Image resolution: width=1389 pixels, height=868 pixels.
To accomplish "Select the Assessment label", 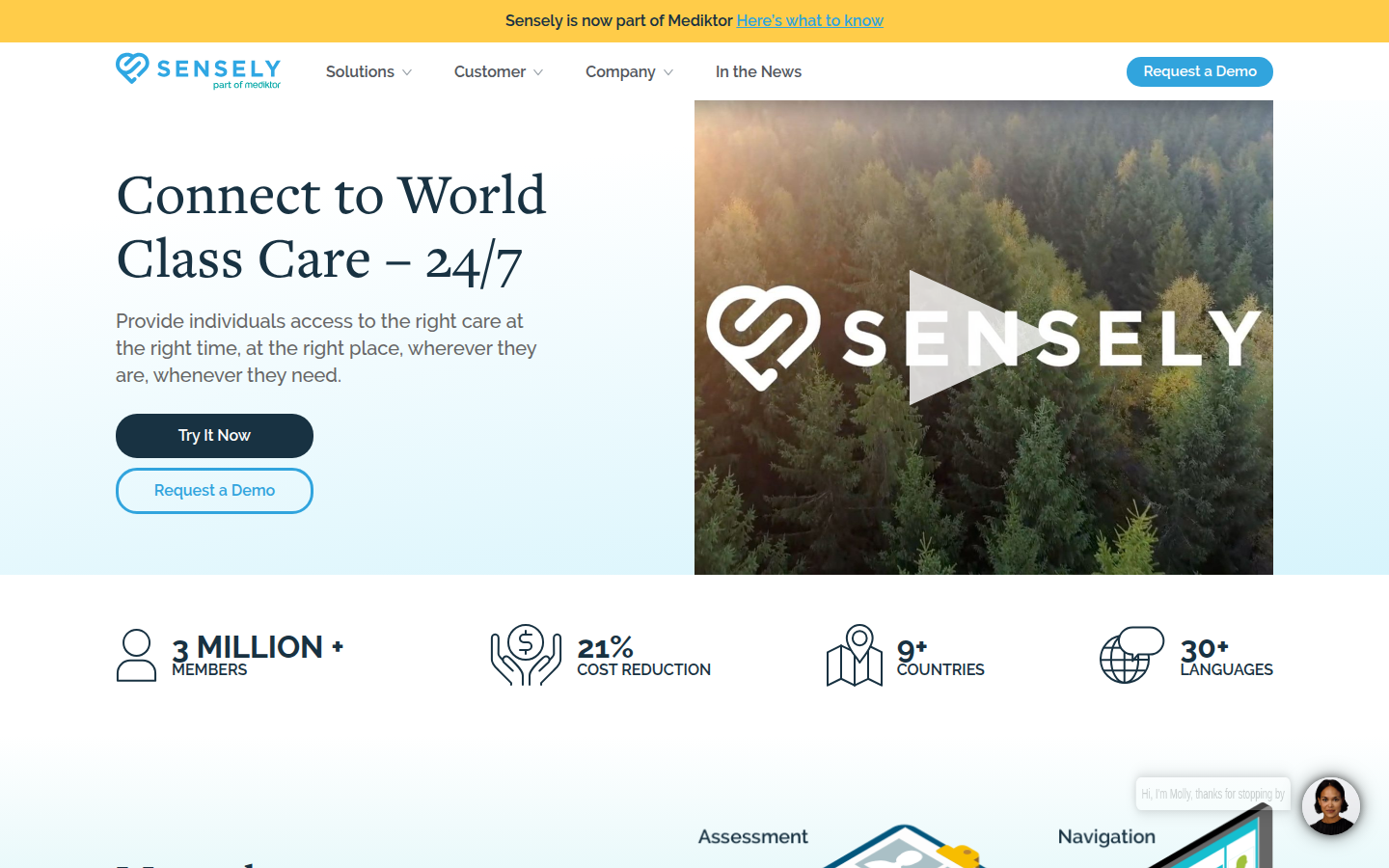I will point(752,837).
